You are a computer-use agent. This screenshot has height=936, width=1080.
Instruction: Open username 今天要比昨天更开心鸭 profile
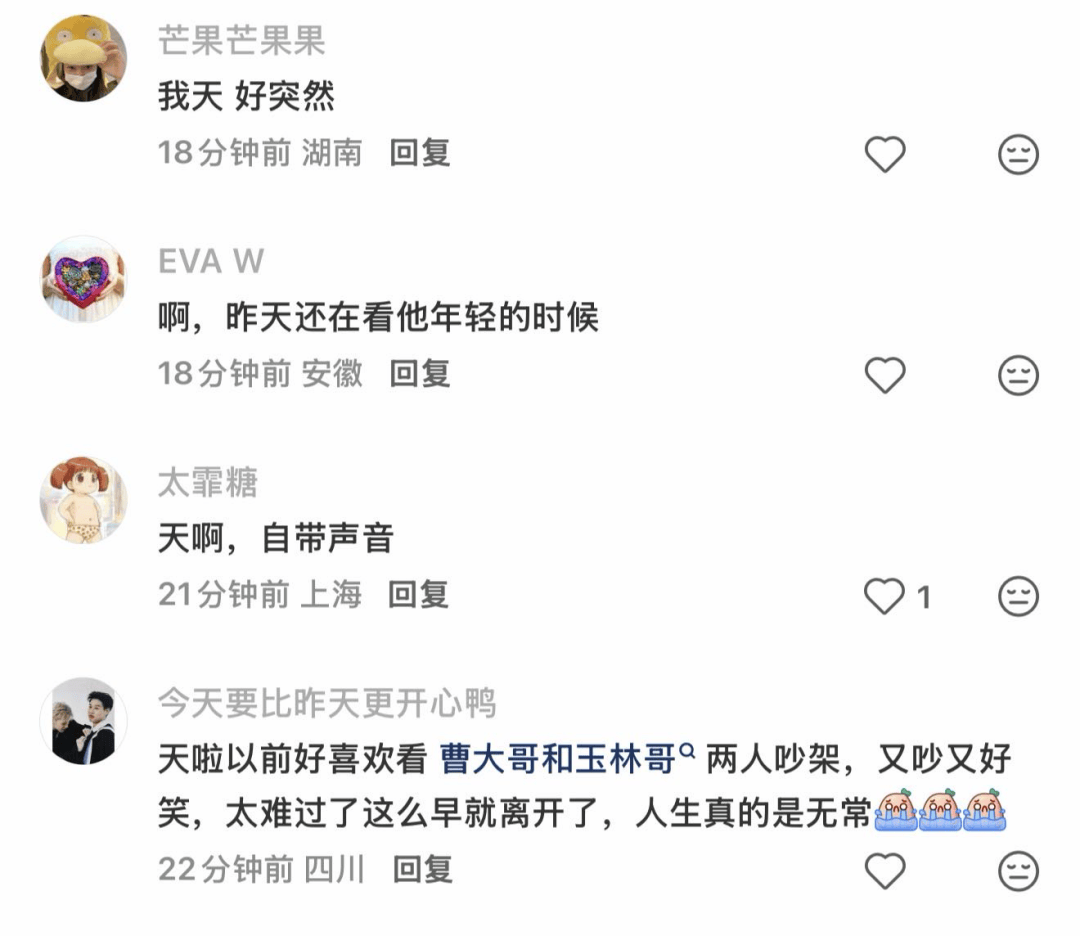click(x=327, y=703)
